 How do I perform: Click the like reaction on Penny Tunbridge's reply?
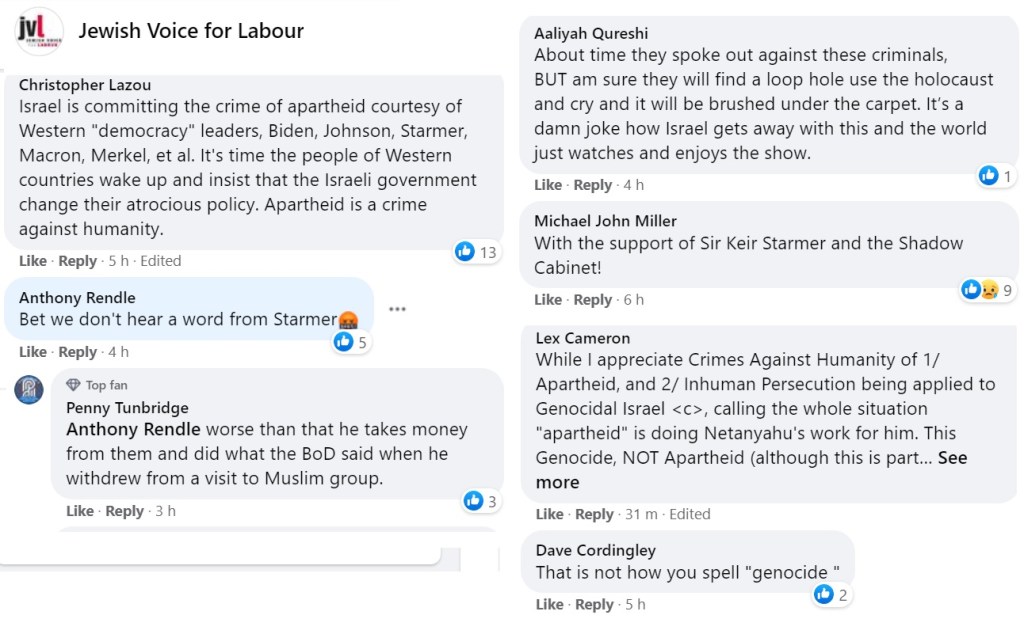point(473,501)
